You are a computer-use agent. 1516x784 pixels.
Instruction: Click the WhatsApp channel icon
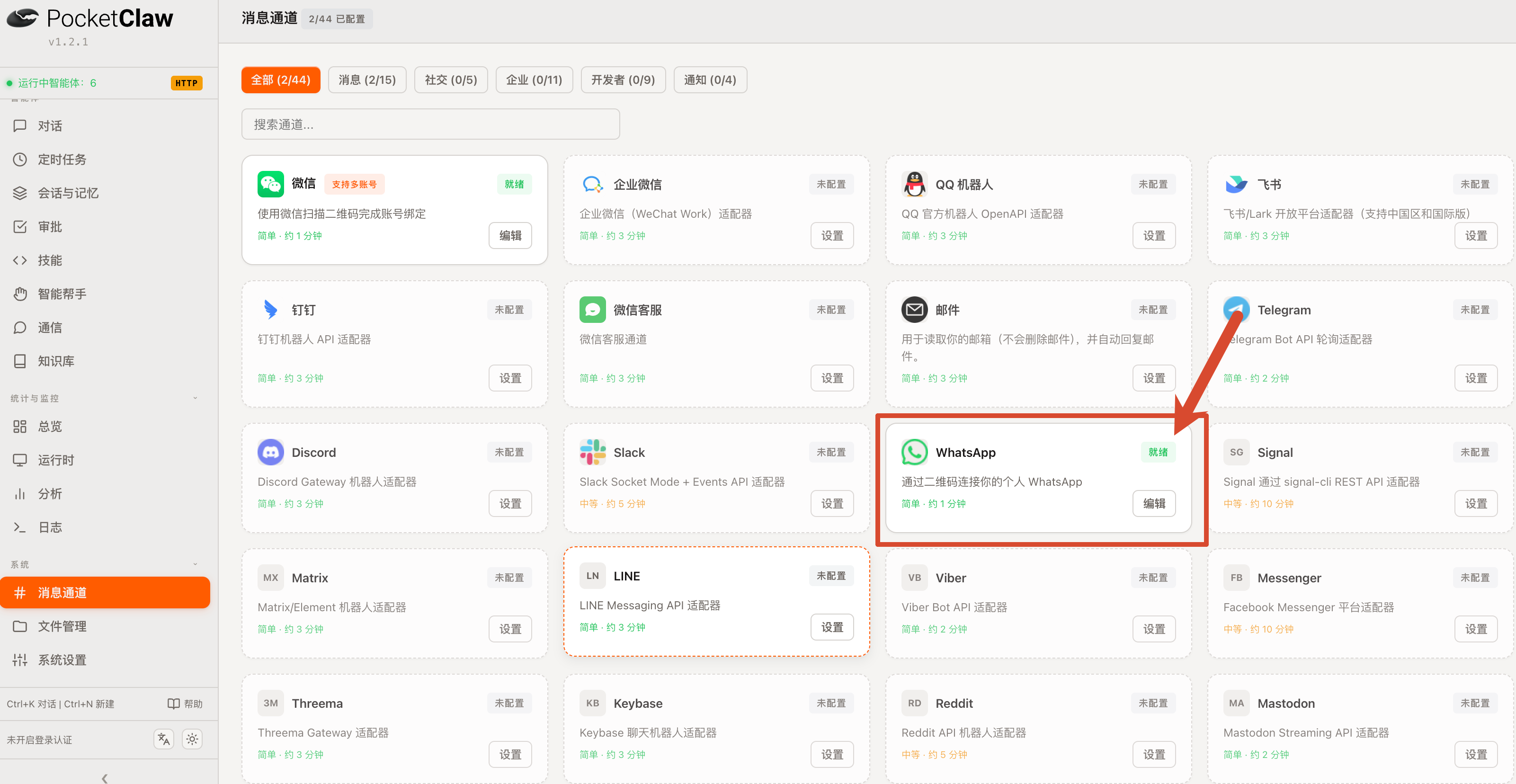click(914, 452)
